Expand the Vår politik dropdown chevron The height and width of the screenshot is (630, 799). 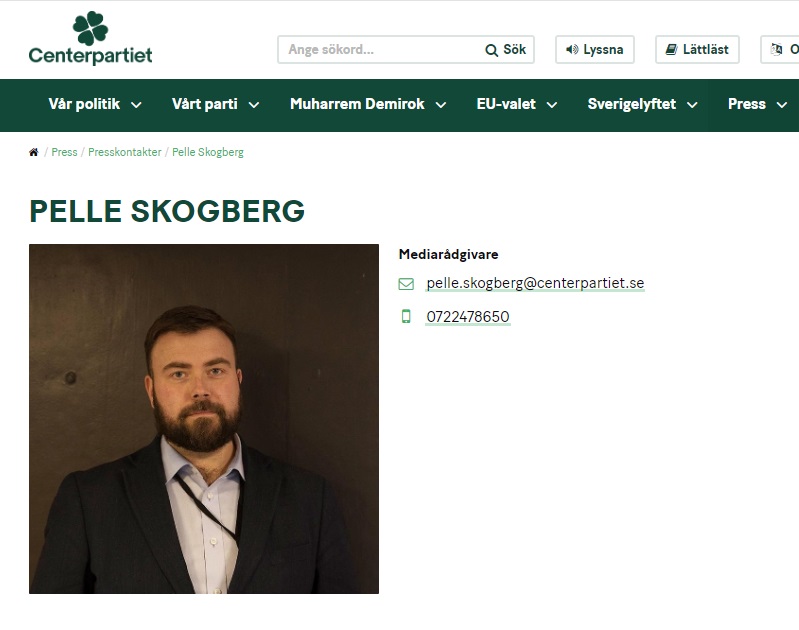click(136, 105)
